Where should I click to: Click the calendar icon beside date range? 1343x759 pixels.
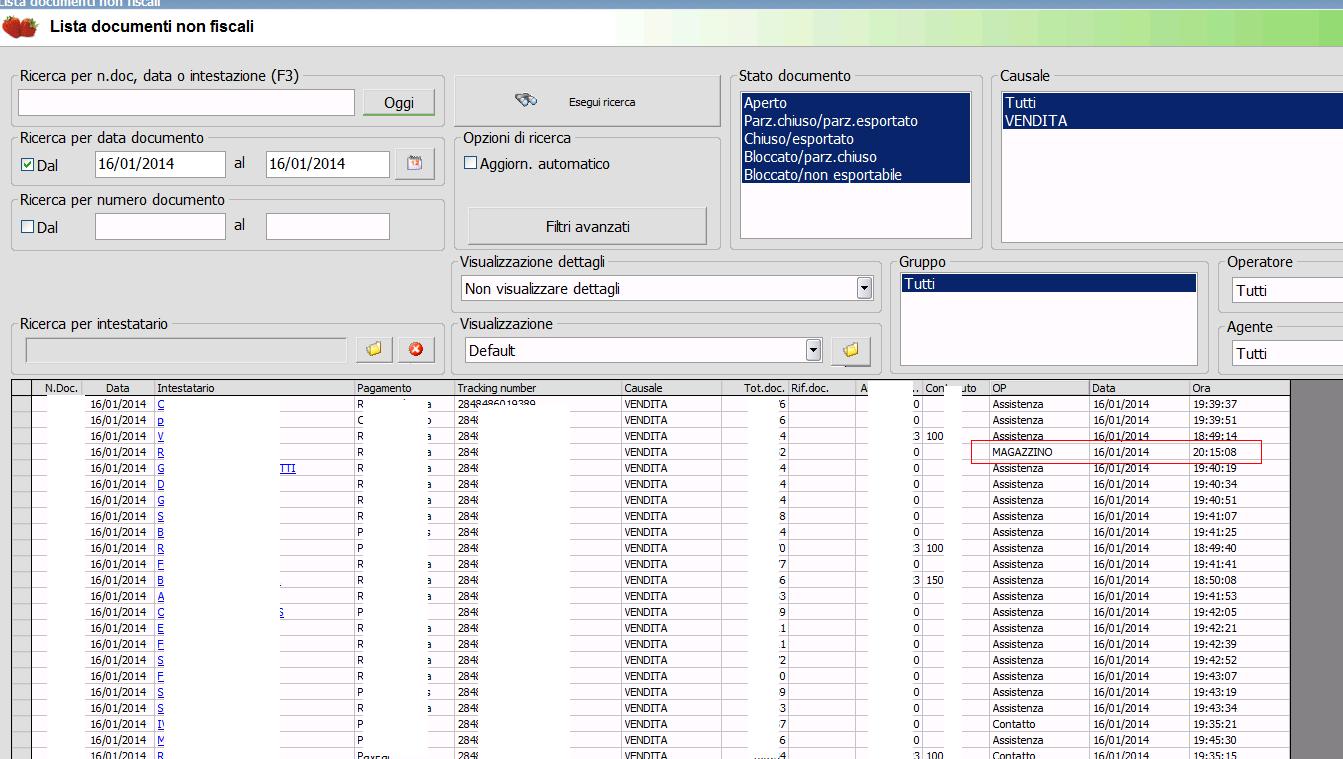pyautogui.click(x=414, y=164)
